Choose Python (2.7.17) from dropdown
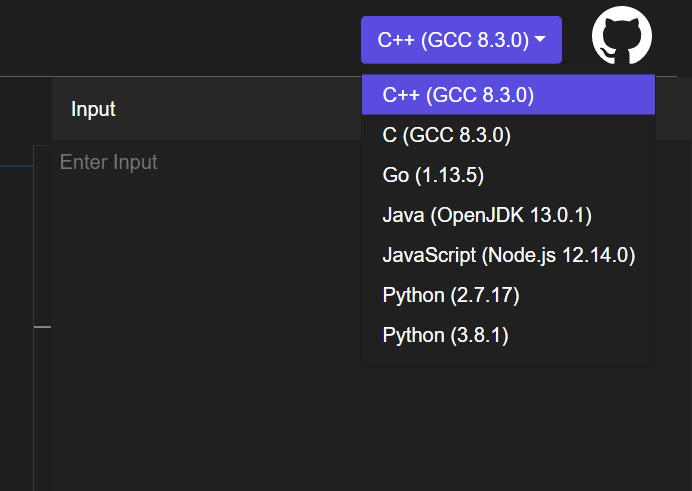The height and width of the screenshot is (491, 692). click(x=451, y=295)
